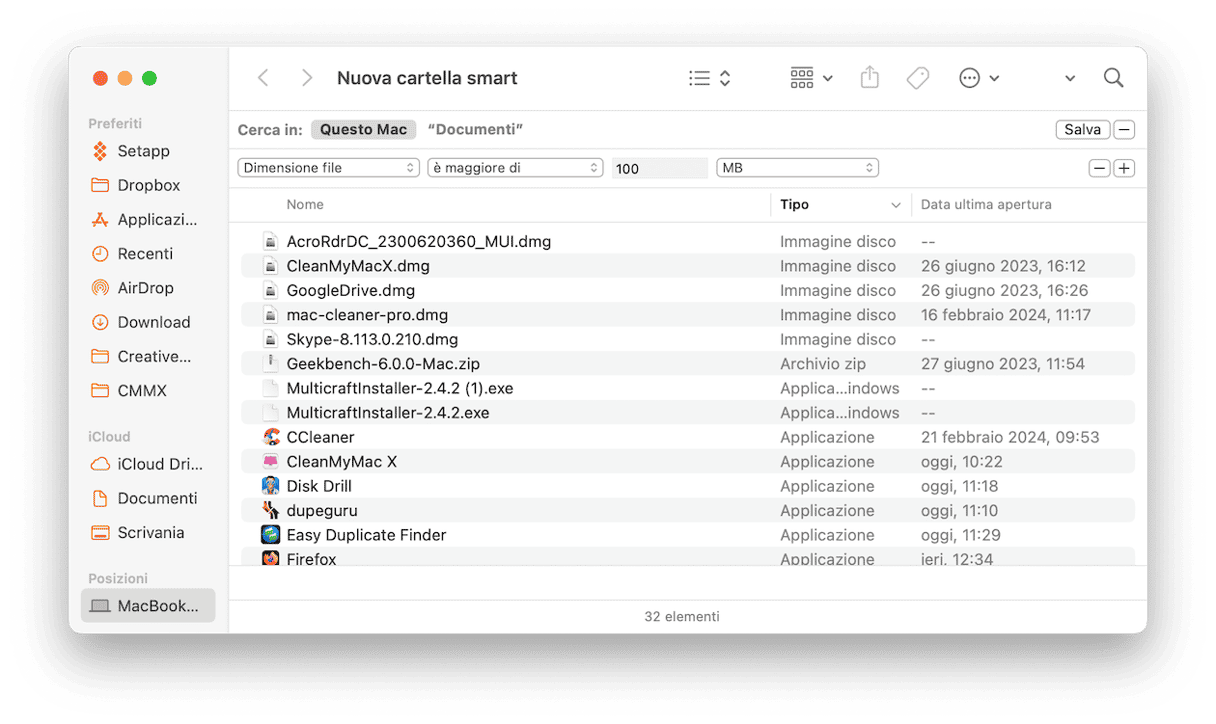The width and height of the screenshot is (1216, 724).
Task: Open the list view switcher
Action: (x=710, y=78)
